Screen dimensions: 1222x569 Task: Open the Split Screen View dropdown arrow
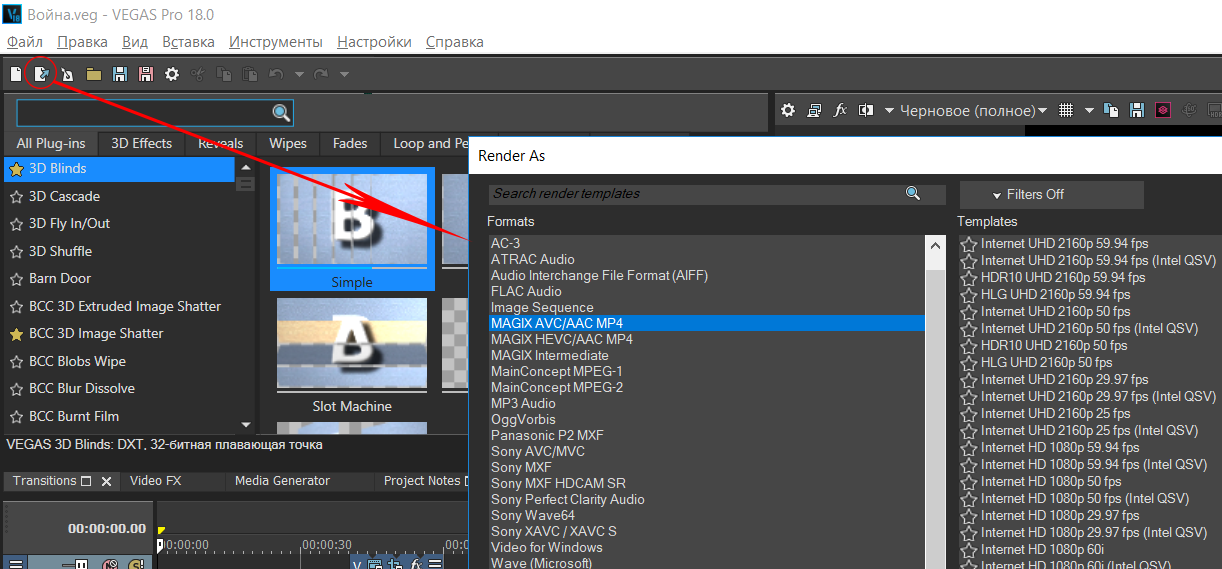(x=889, y=110)
